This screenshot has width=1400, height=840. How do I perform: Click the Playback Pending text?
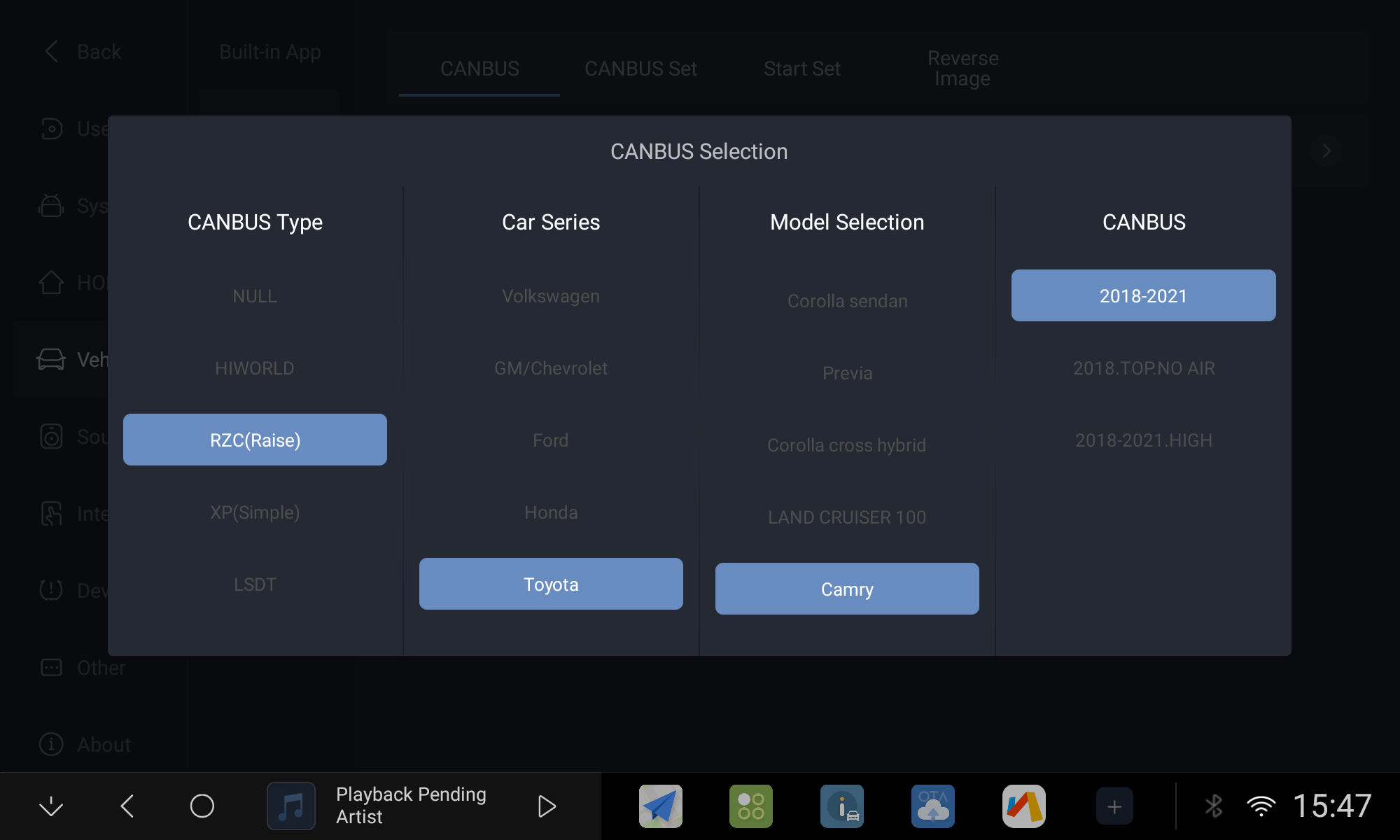[x=411, y=794]
